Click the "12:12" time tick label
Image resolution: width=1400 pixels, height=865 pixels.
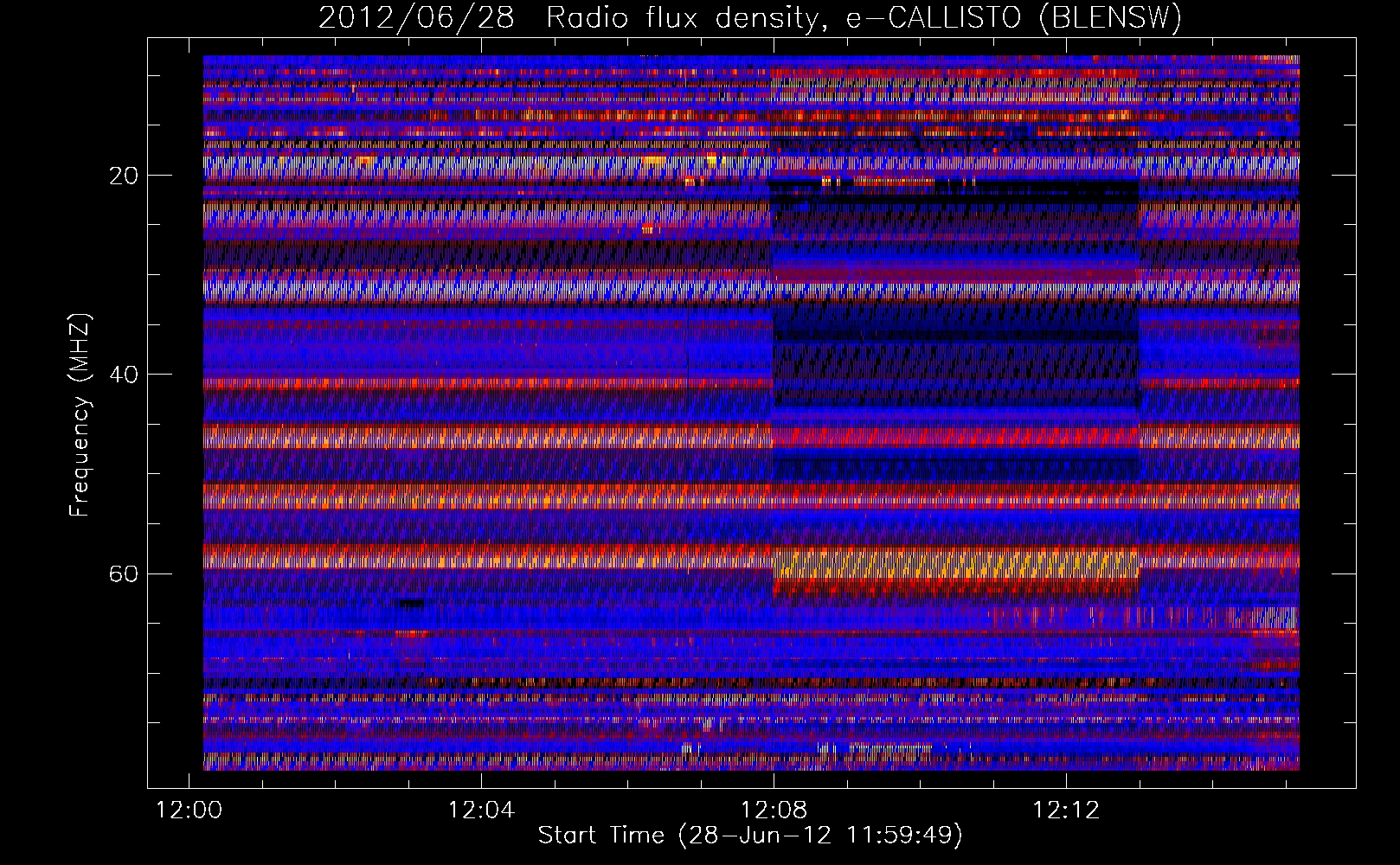1066,811
